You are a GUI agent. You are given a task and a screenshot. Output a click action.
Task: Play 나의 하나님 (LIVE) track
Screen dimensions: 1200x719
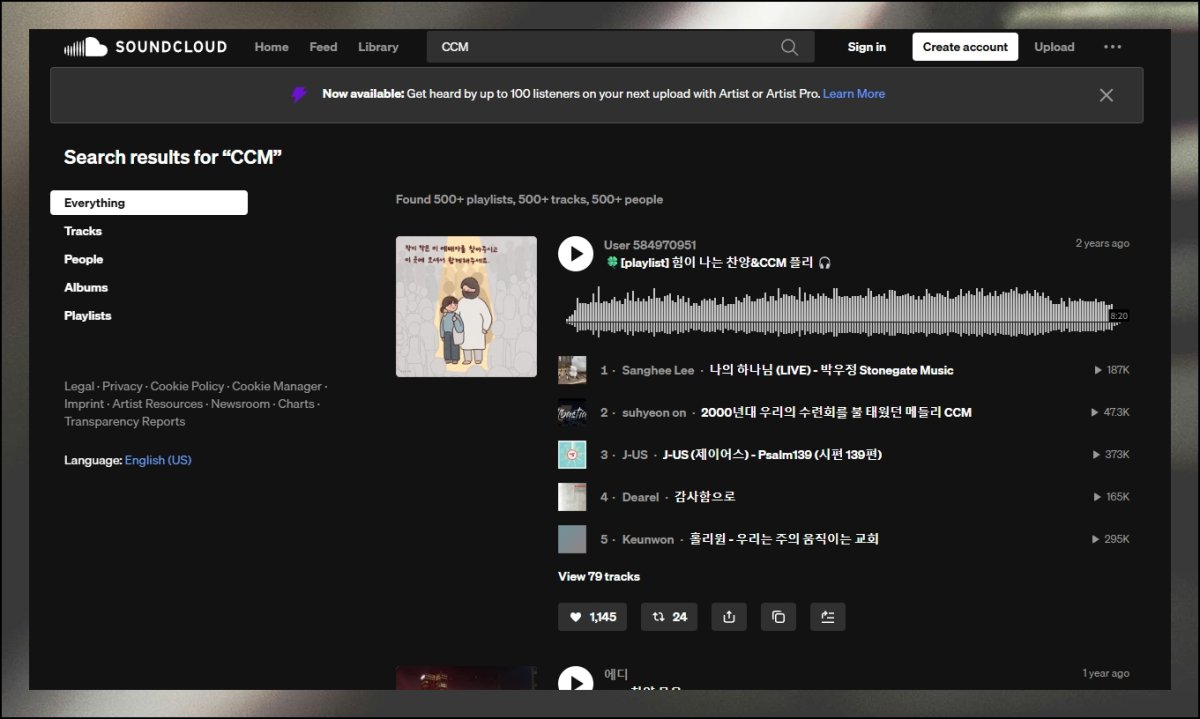click(x=831, y=370)
